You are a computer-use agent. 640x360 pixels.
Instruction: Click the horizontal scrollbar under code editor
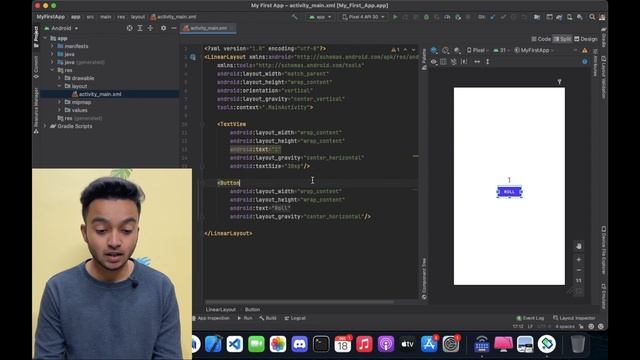tap(299, 302)
